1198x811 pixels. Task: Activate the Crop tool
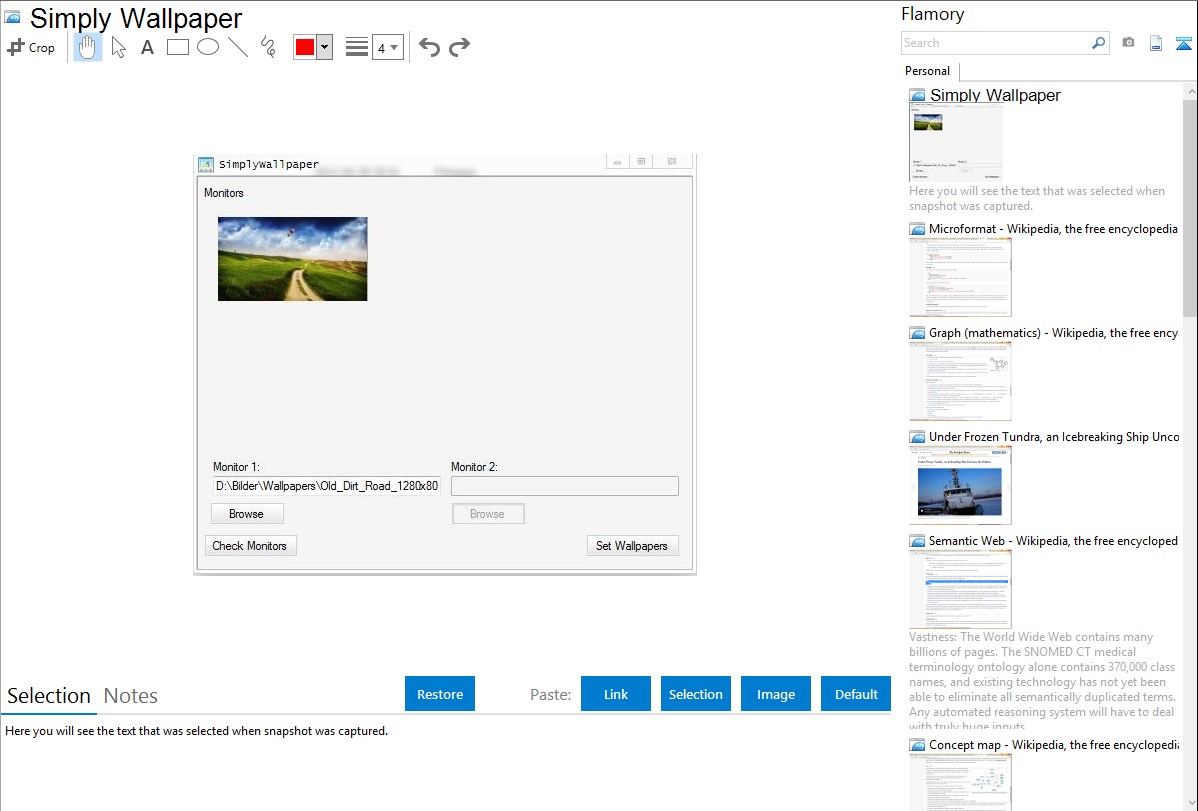(x=31, y=47)
